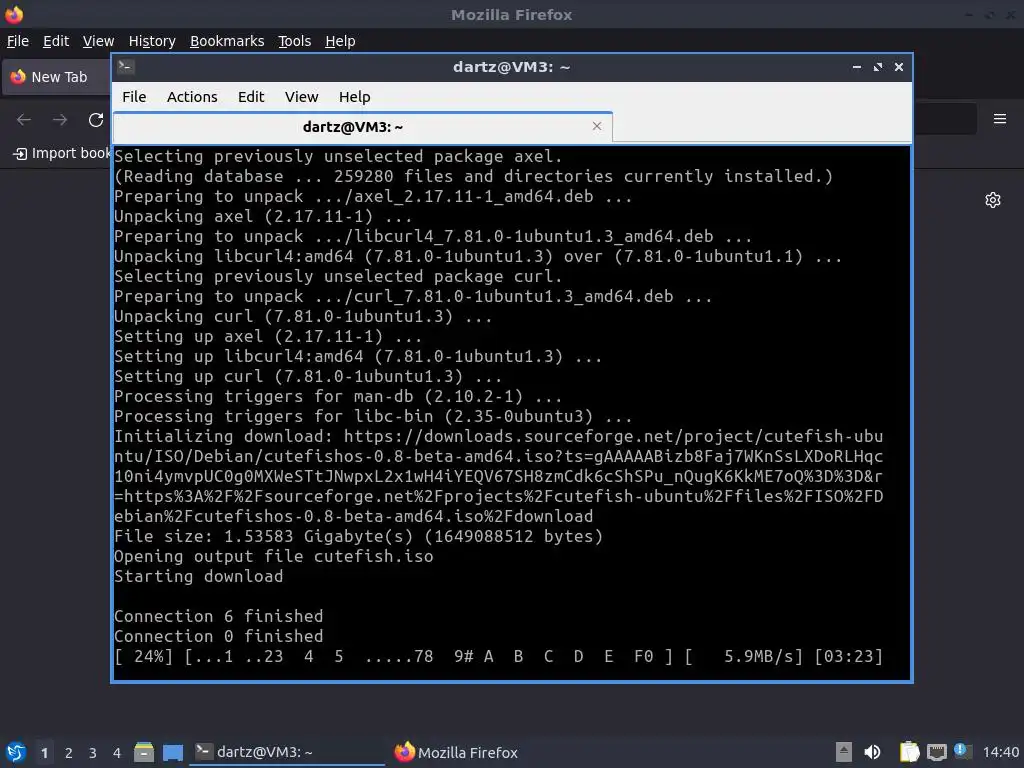Open Firefox Edit menu
The height and width of the screenshot is (768, 1024).
tap(56, 41)
